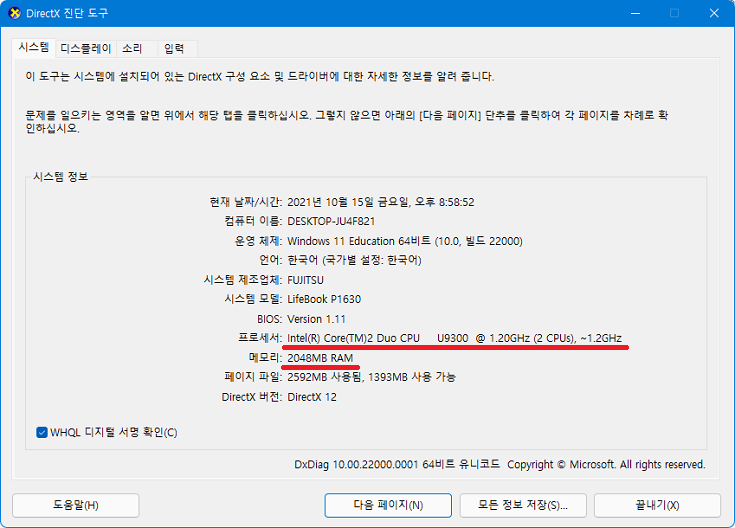Click the 현재 날짜/시간 label
The height and width of the screenshot is (528, 735).
(x=246, y=202)
